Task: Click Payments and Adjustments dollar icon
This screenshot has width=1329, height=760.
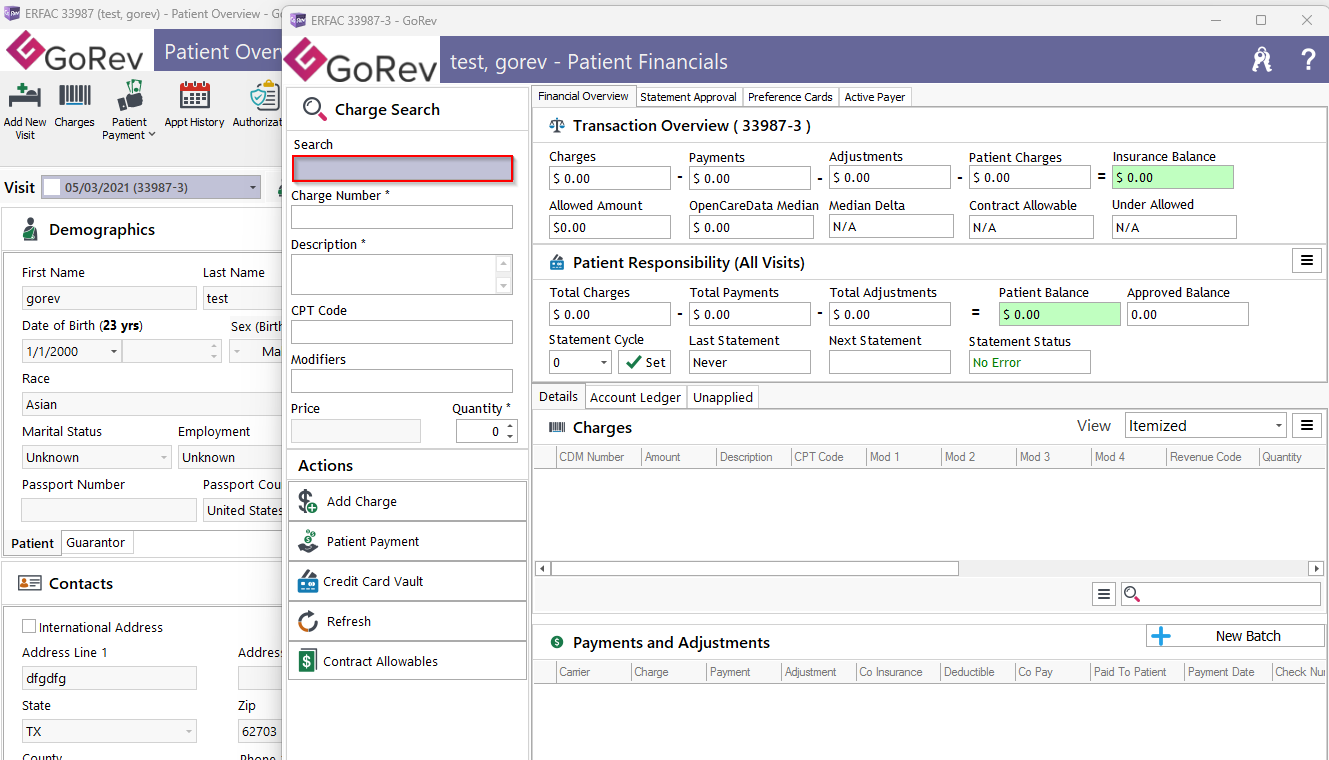Action: click(557, 642)
